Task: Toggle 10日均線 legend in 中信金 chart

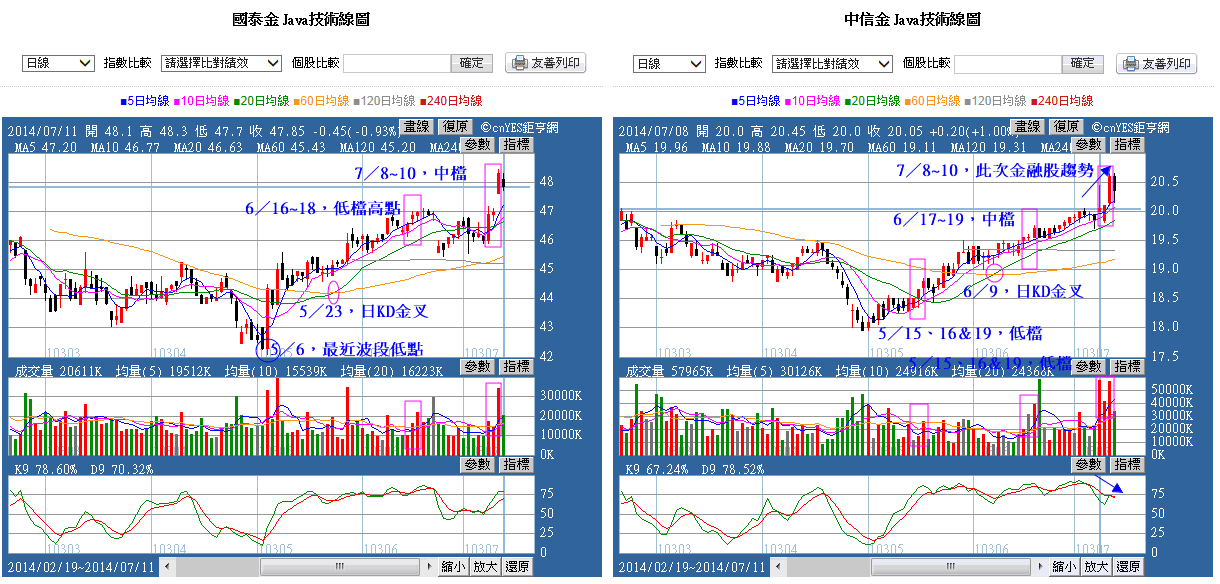Action: 814,101
